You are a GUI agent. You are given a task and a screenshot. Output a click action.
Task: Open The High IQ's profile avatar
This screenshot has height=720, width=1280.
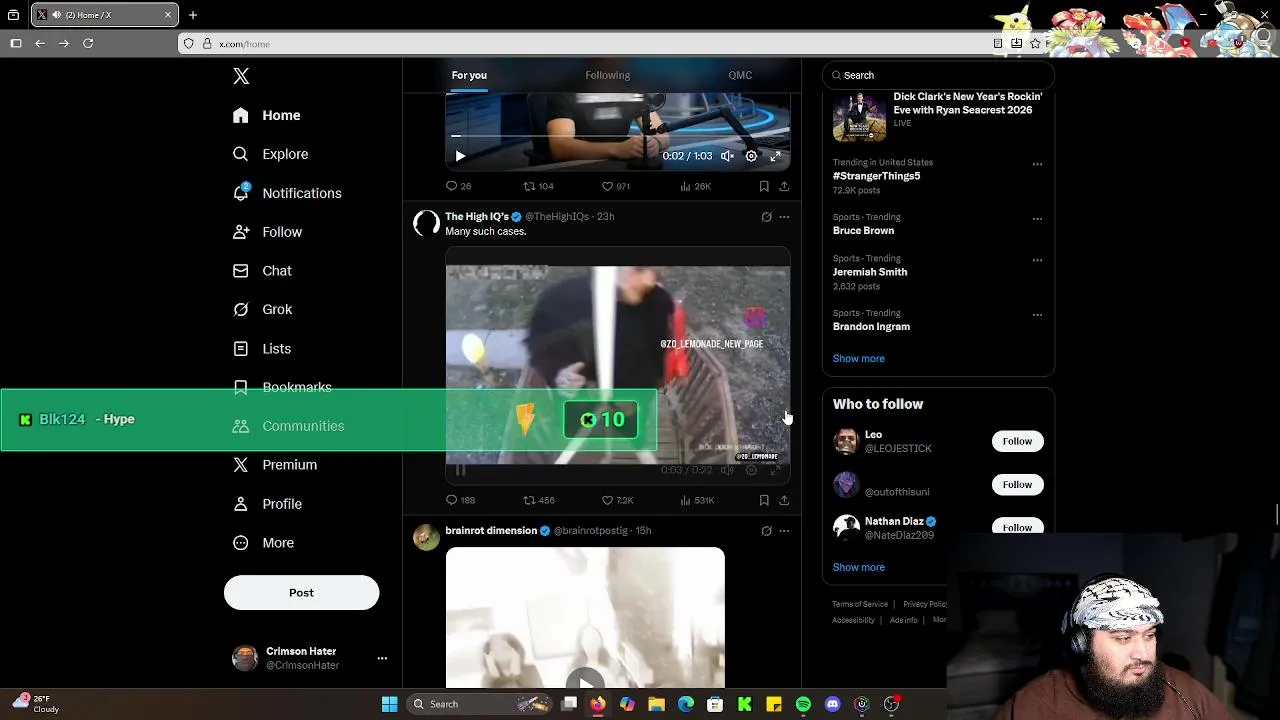426,224
